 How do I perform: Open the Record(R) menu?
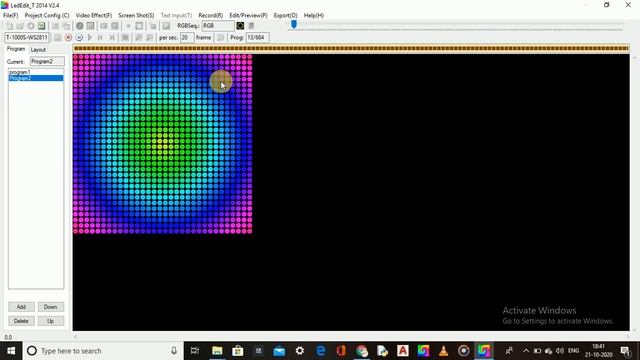click(x=211, y=15)
